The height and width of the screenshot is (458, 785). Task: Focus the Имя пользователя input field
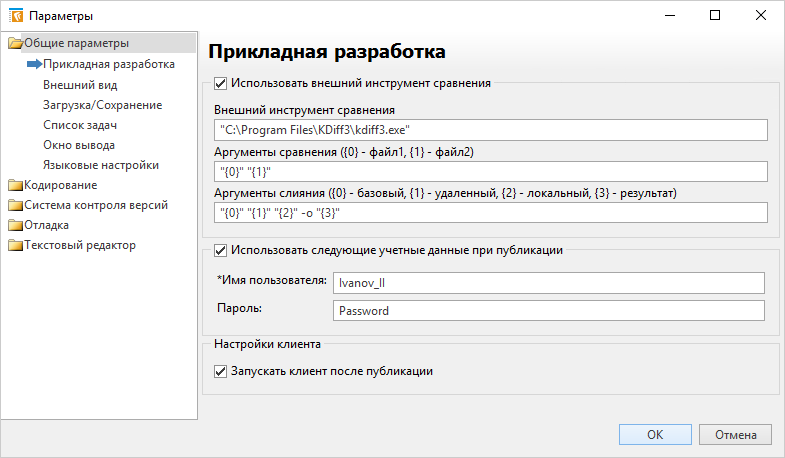tap(548, 283)
